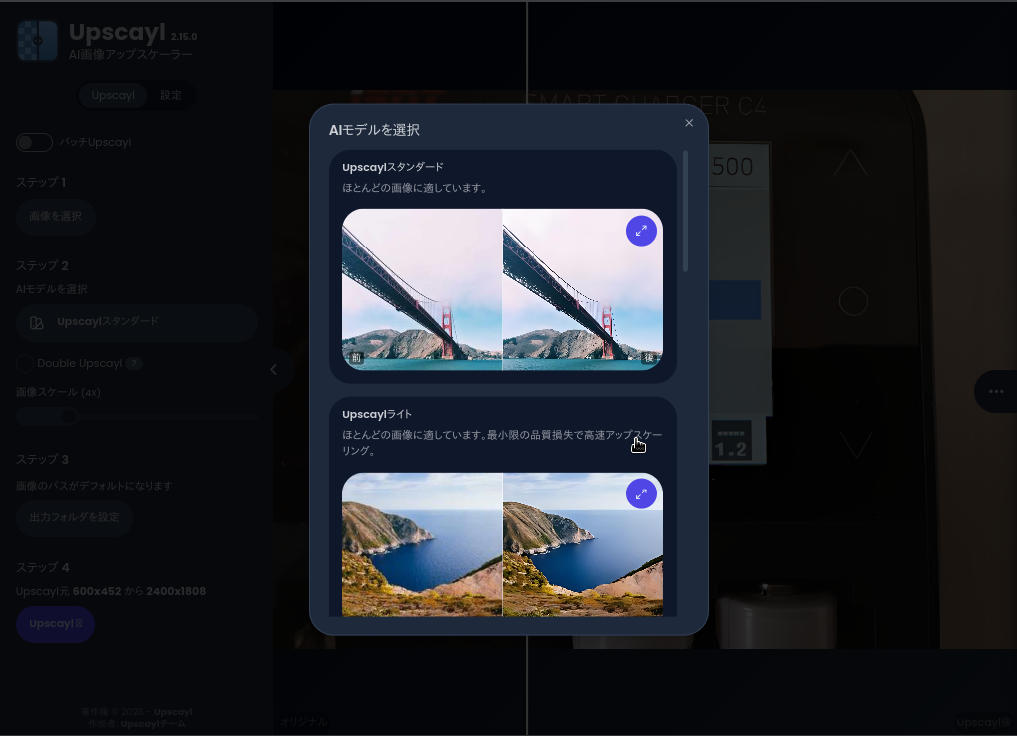Click the model list scrollbar in dialog

click(x=685, y=211)
